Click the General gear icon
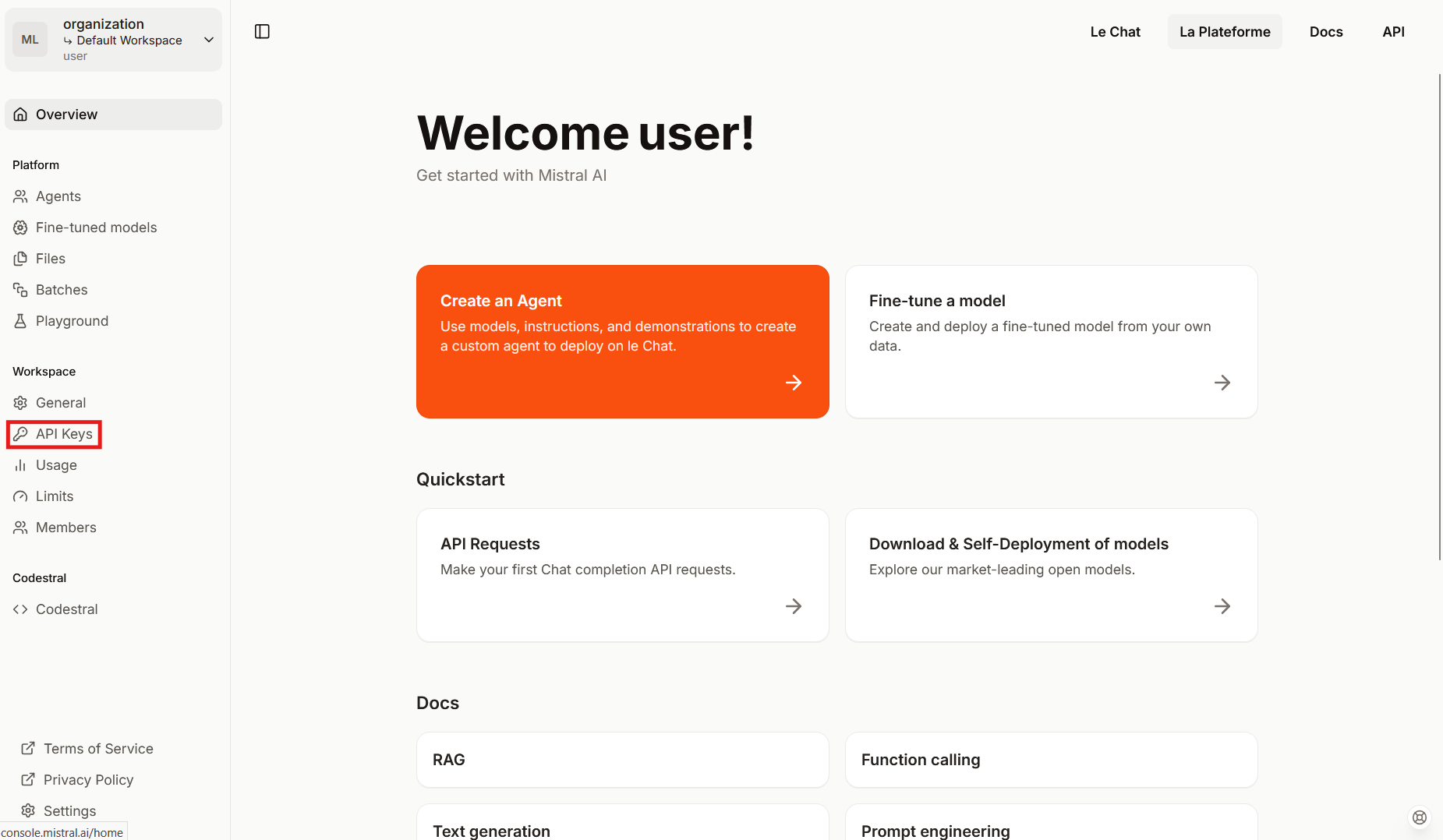 tap(20, 403)
